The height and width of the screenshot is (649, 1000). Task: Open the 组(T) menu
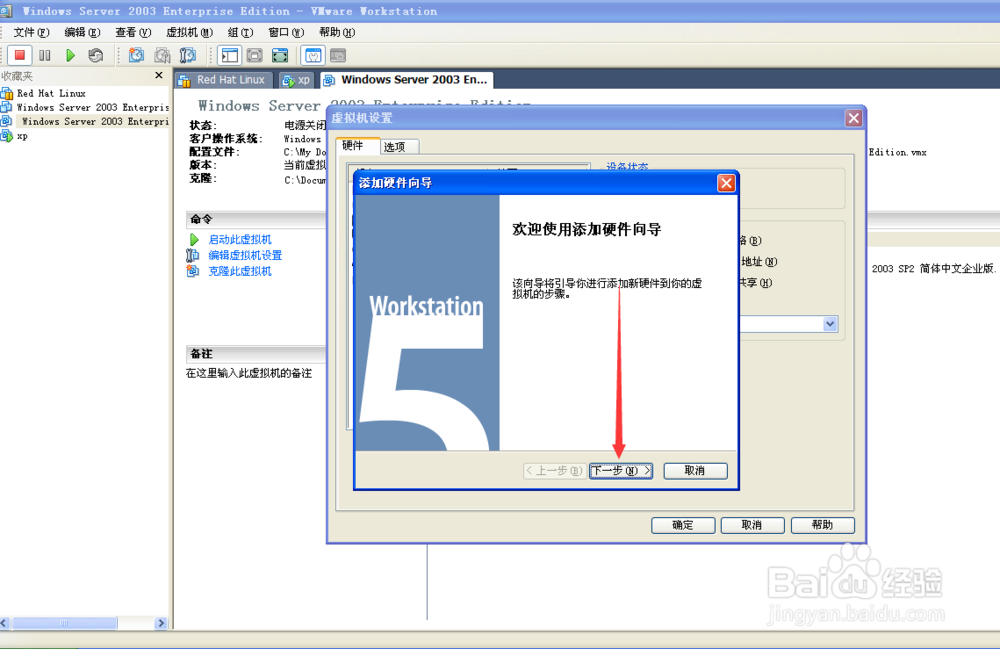pyautogui.click(x=240, y=33)
